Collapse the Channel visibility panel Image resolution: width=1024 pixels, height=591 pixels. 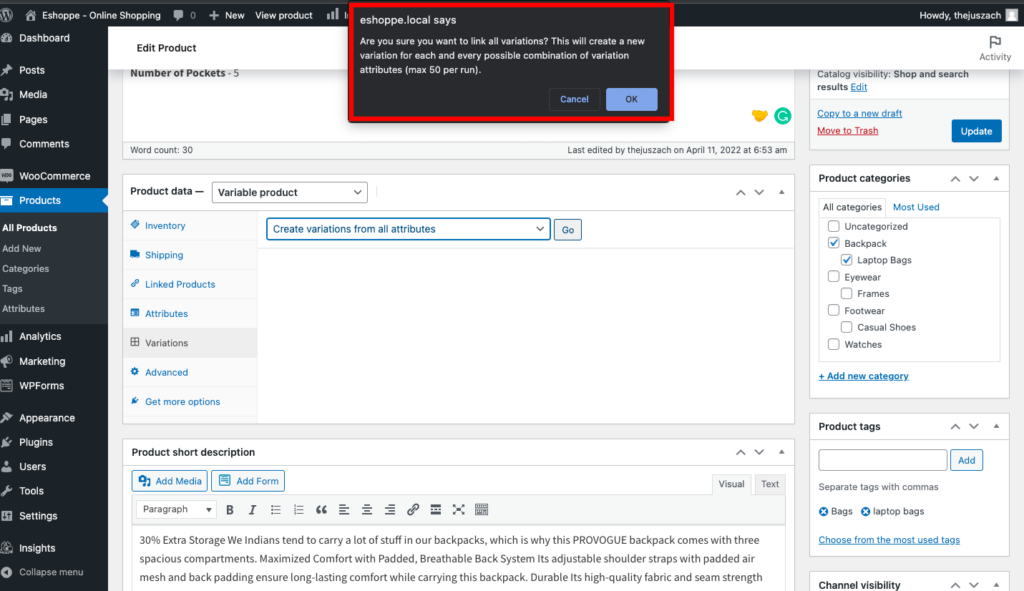[x=996, y=585]
